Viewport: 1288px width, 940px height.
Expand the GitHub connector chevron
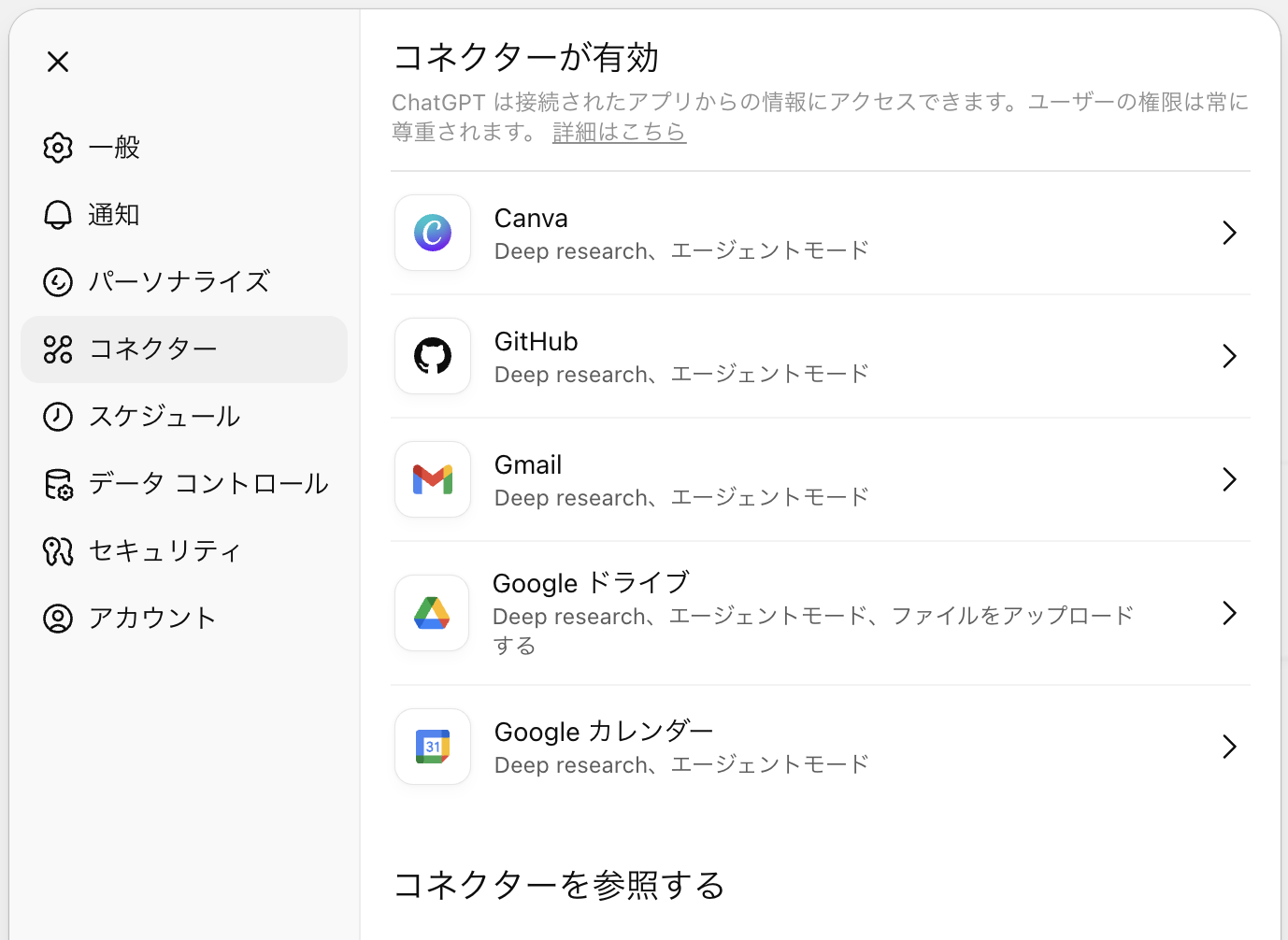[1229, 356]
